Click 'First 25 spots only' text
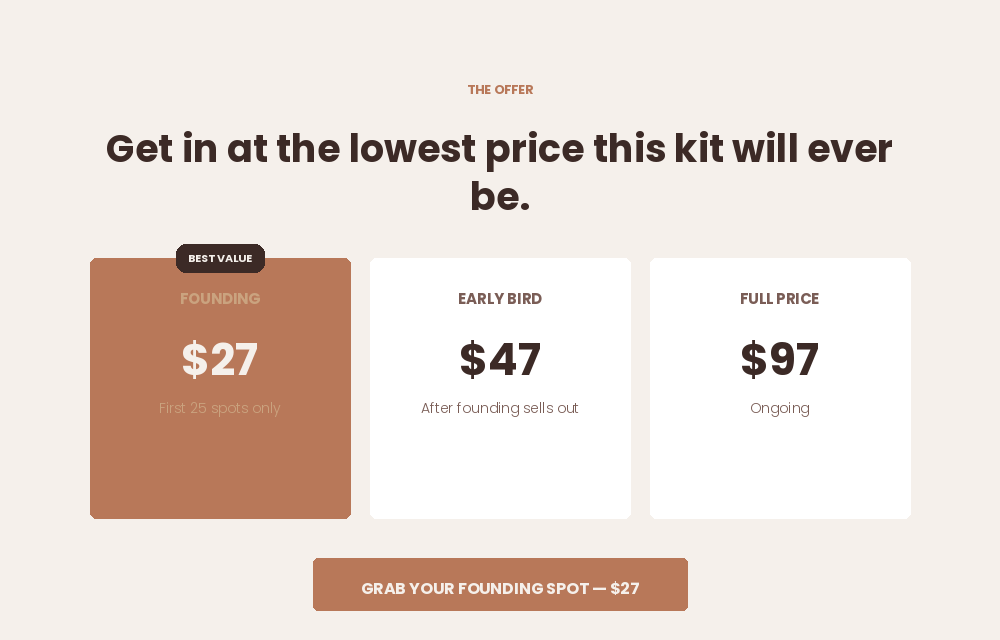The height and width of the screenshot is (640, 1000). pos(220,408)
